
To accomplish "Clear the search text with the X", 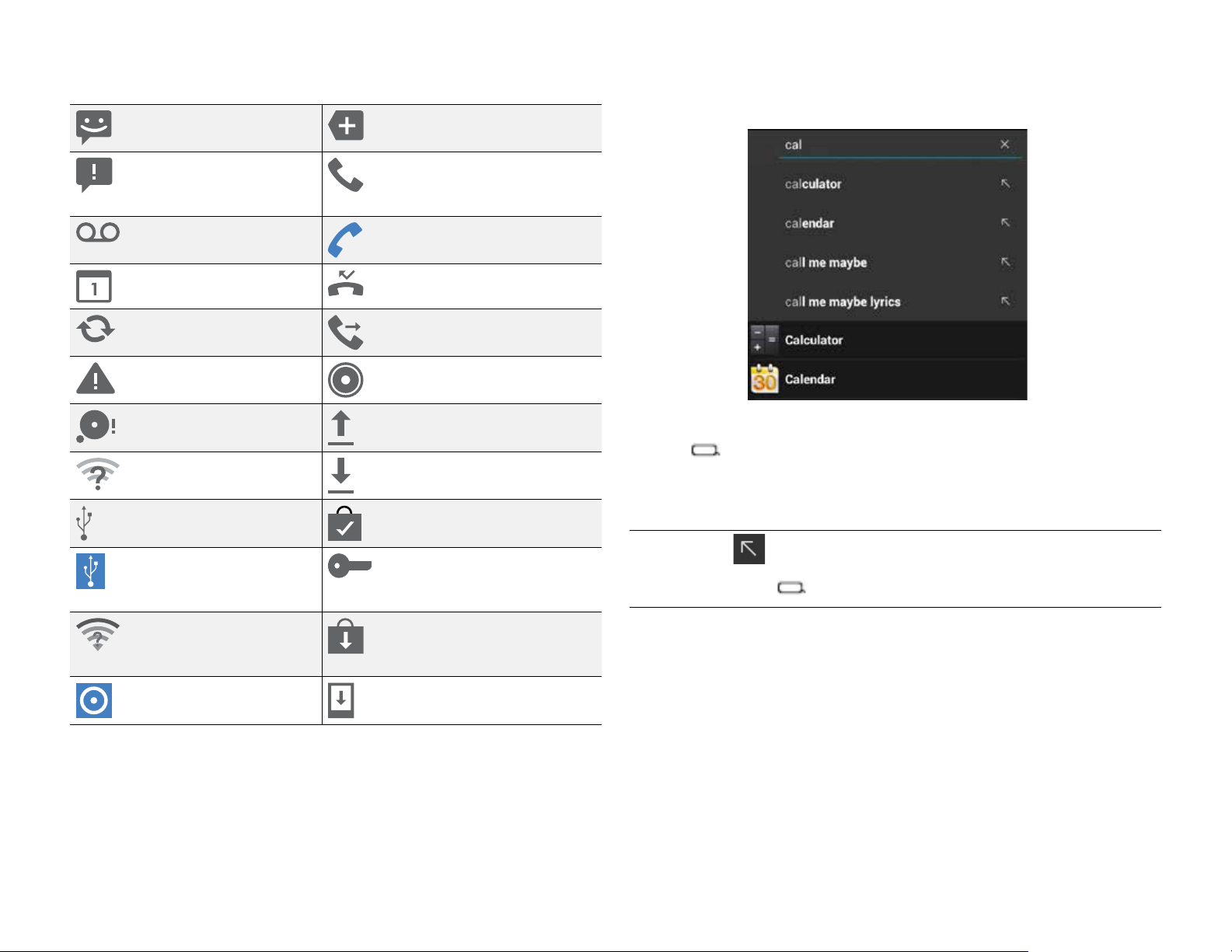I will tap(1004, 144).
